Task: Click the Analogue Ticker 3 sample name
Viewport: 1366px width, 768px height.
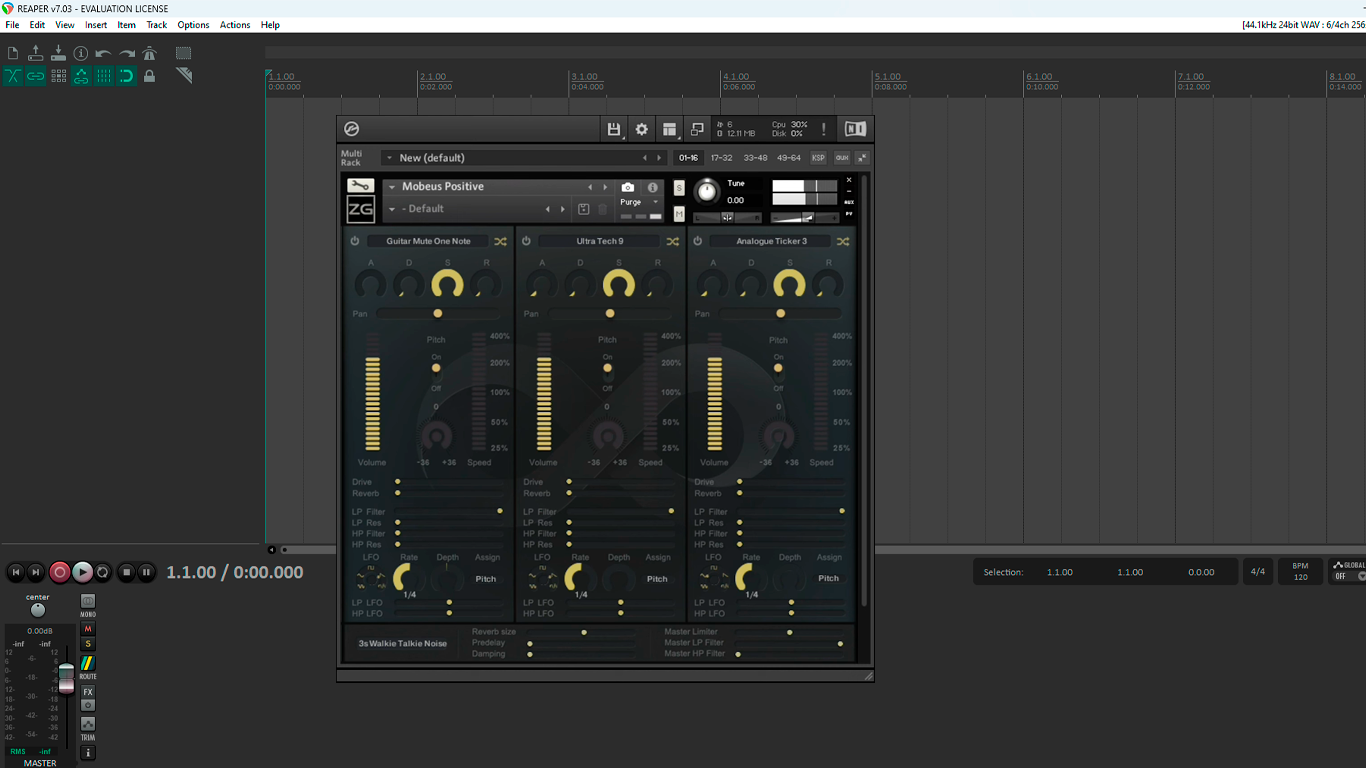Action: click(771, 241)
